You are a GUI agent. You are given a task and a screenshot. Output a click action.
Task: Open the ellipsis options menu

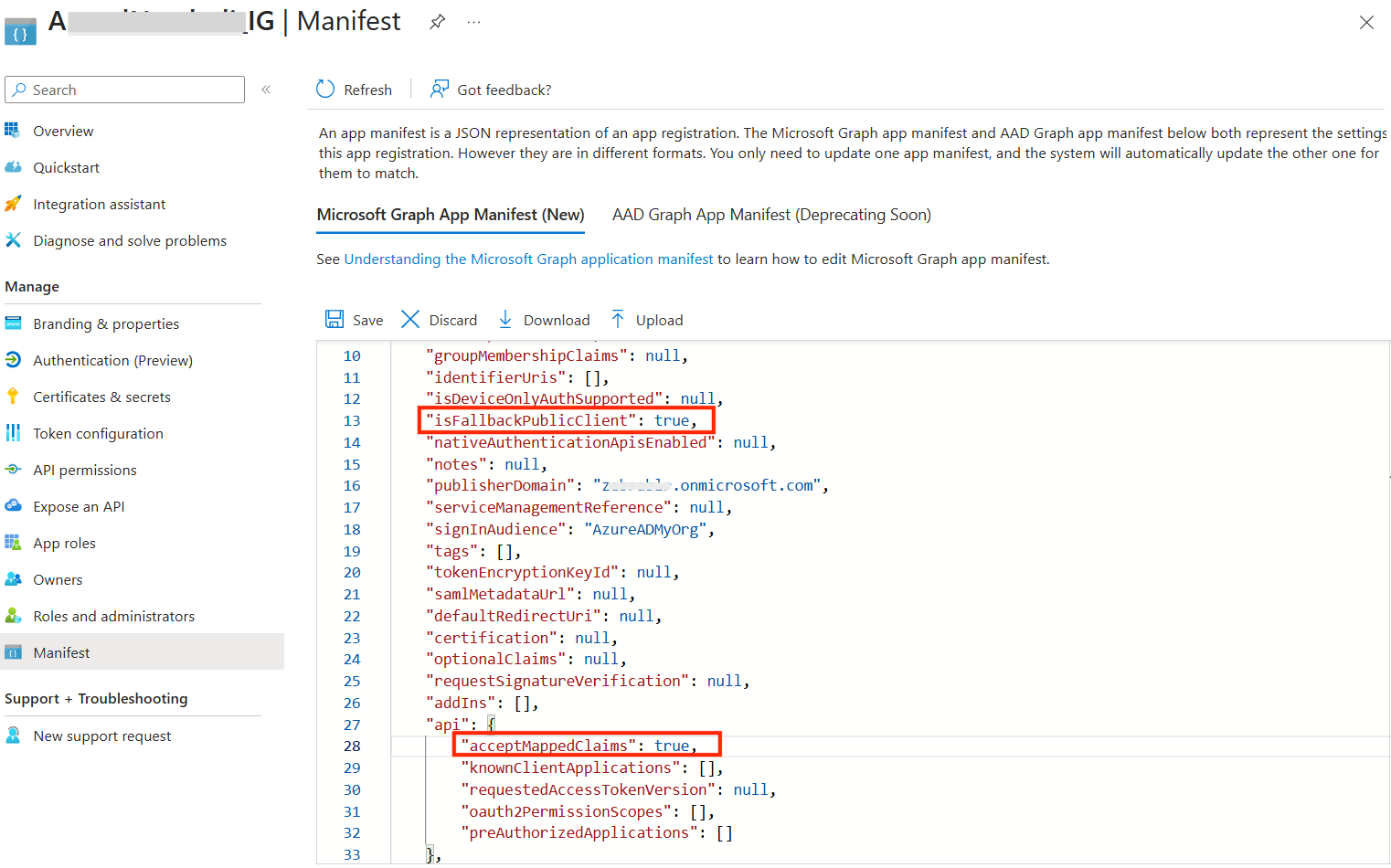click(x=473, y=22)
